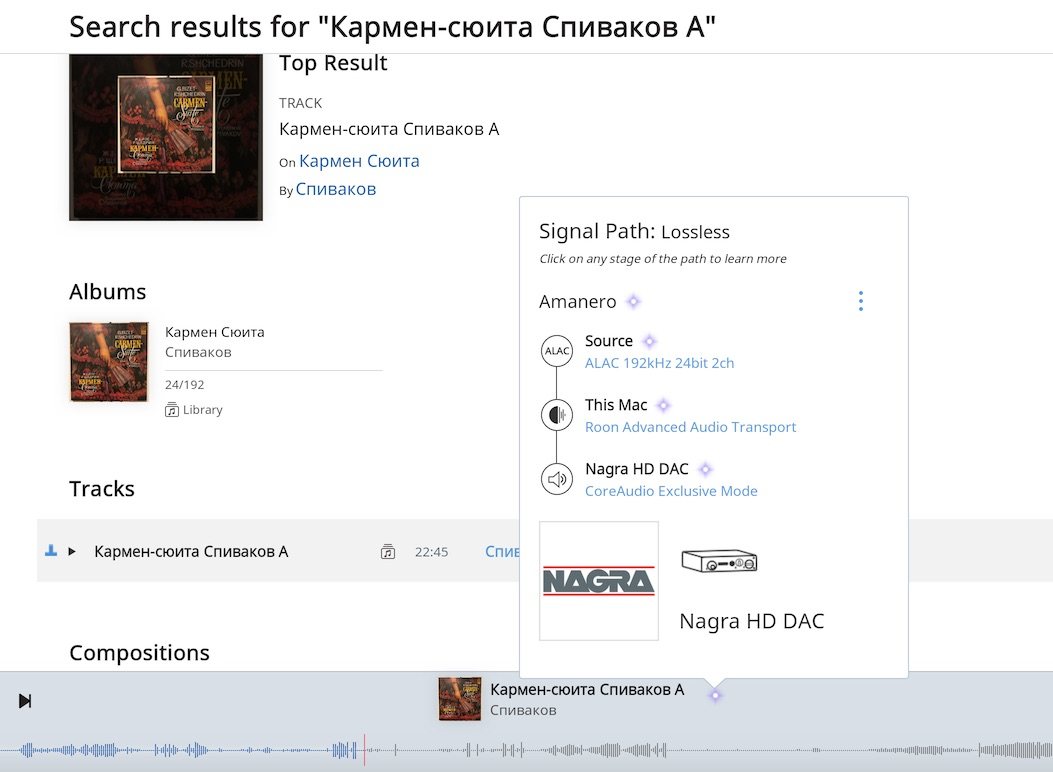Play the track Кармен-сюита Спиваков А

coord(71,550)
